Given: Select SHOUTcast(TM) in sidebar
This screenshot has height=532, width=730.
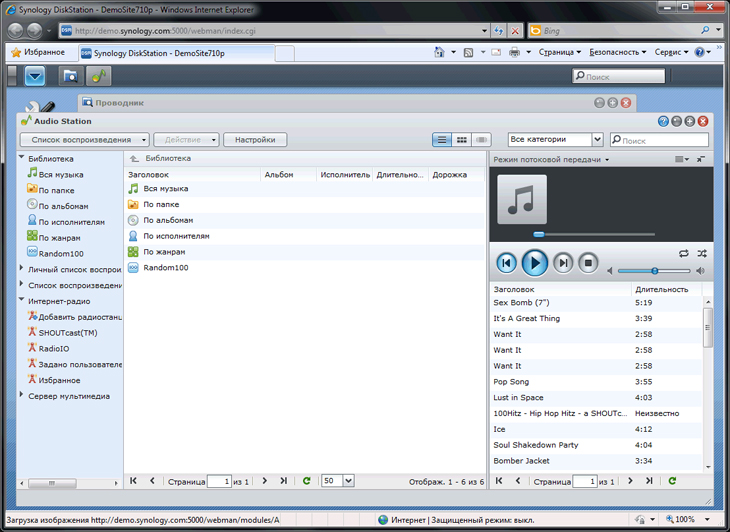Looking at the screenshot, I should click(x=67, y=332).
